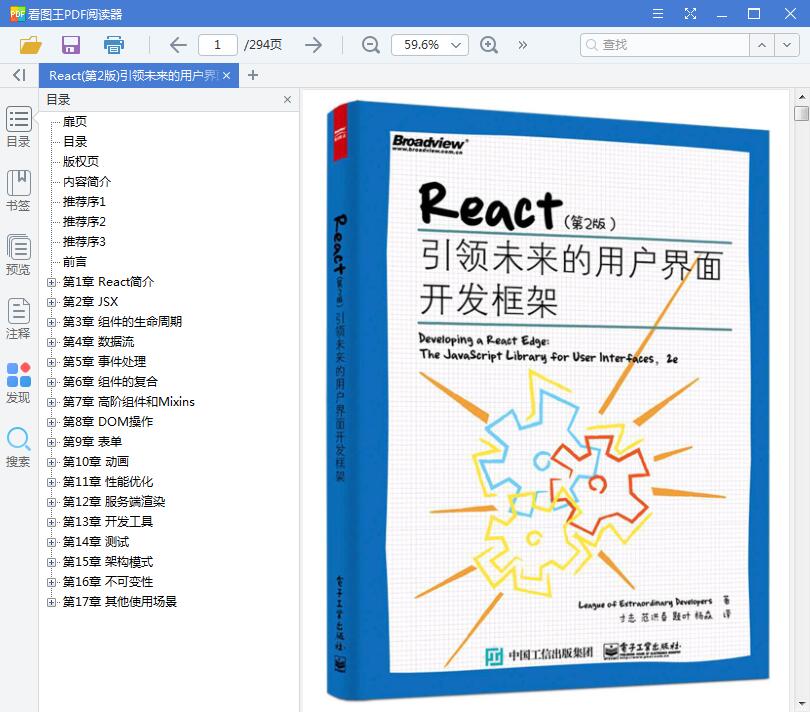Find next search result down arrow
Screen dimensions: 810x712
click(x=787, y=45)
